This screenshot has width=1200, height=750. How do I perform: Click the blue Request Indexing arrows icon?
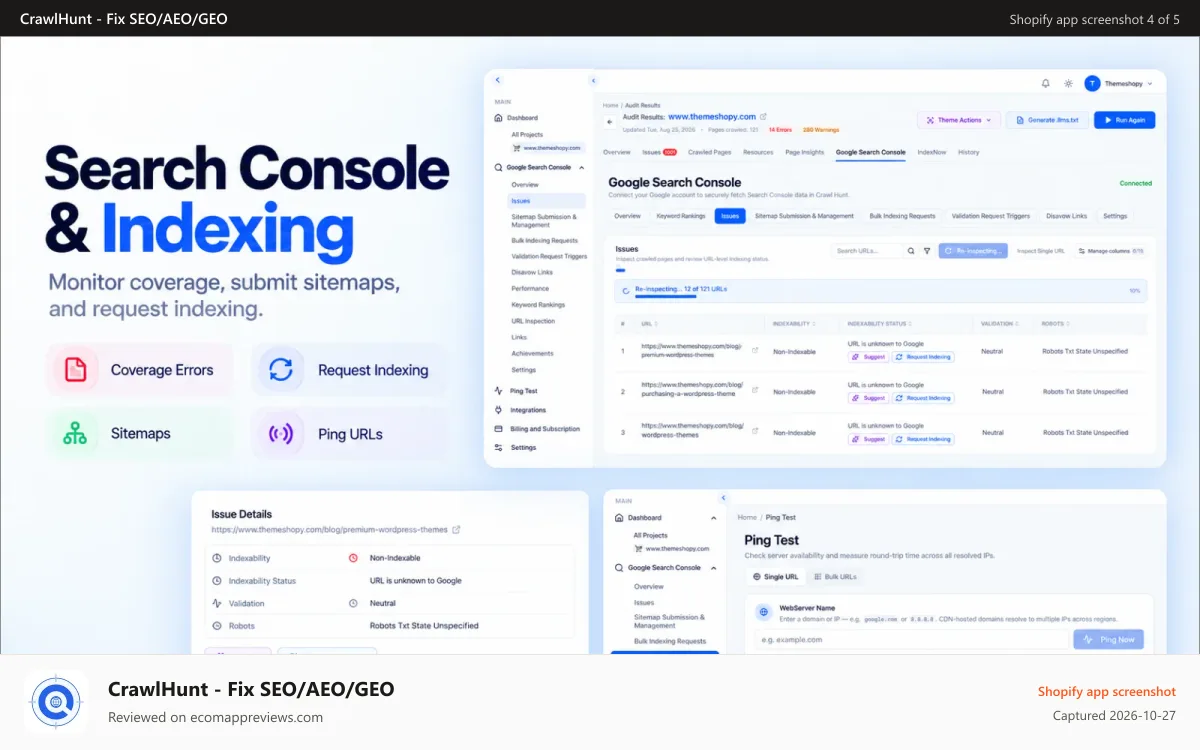click(281, 370)
